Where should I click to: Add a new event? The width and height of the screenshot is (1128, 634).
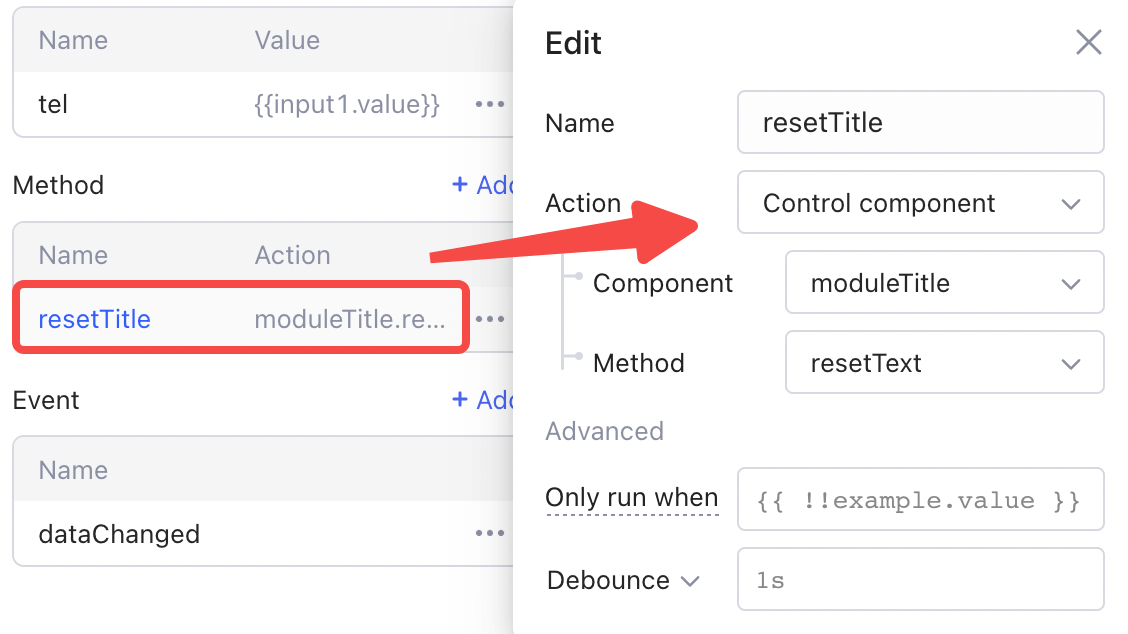(483, 400)
